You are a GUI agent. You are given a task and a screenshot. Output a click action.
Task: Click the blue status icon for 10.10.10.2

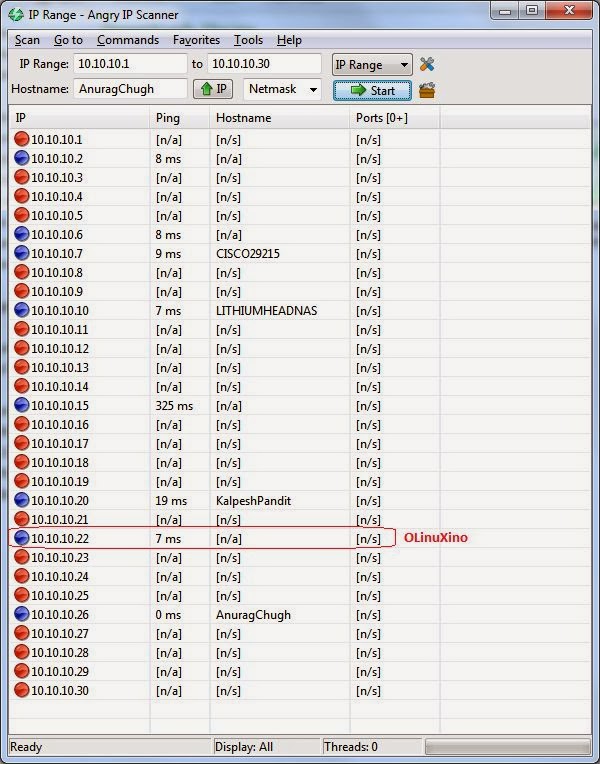(21, 158)
